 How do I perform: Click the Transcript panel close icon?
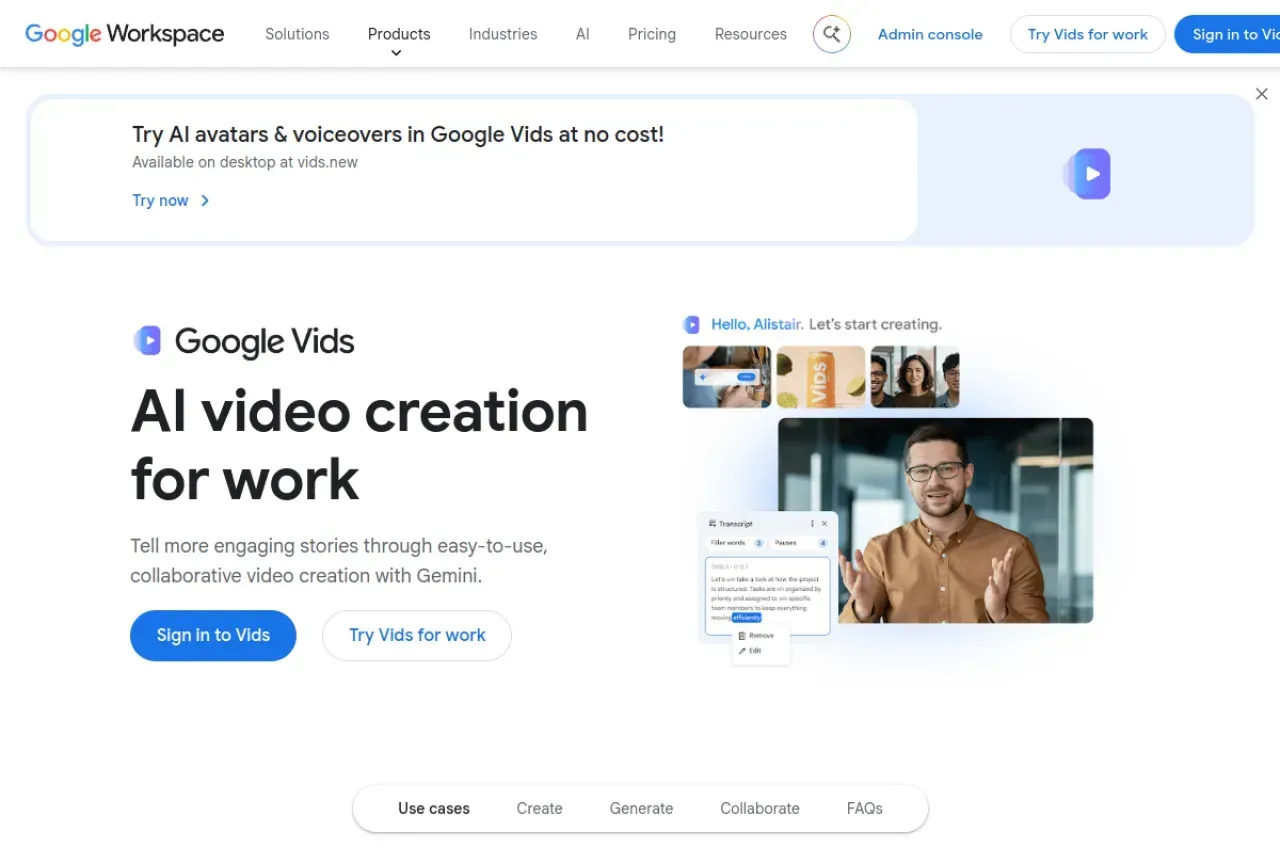pyautogui.click(x=825, y=523)
